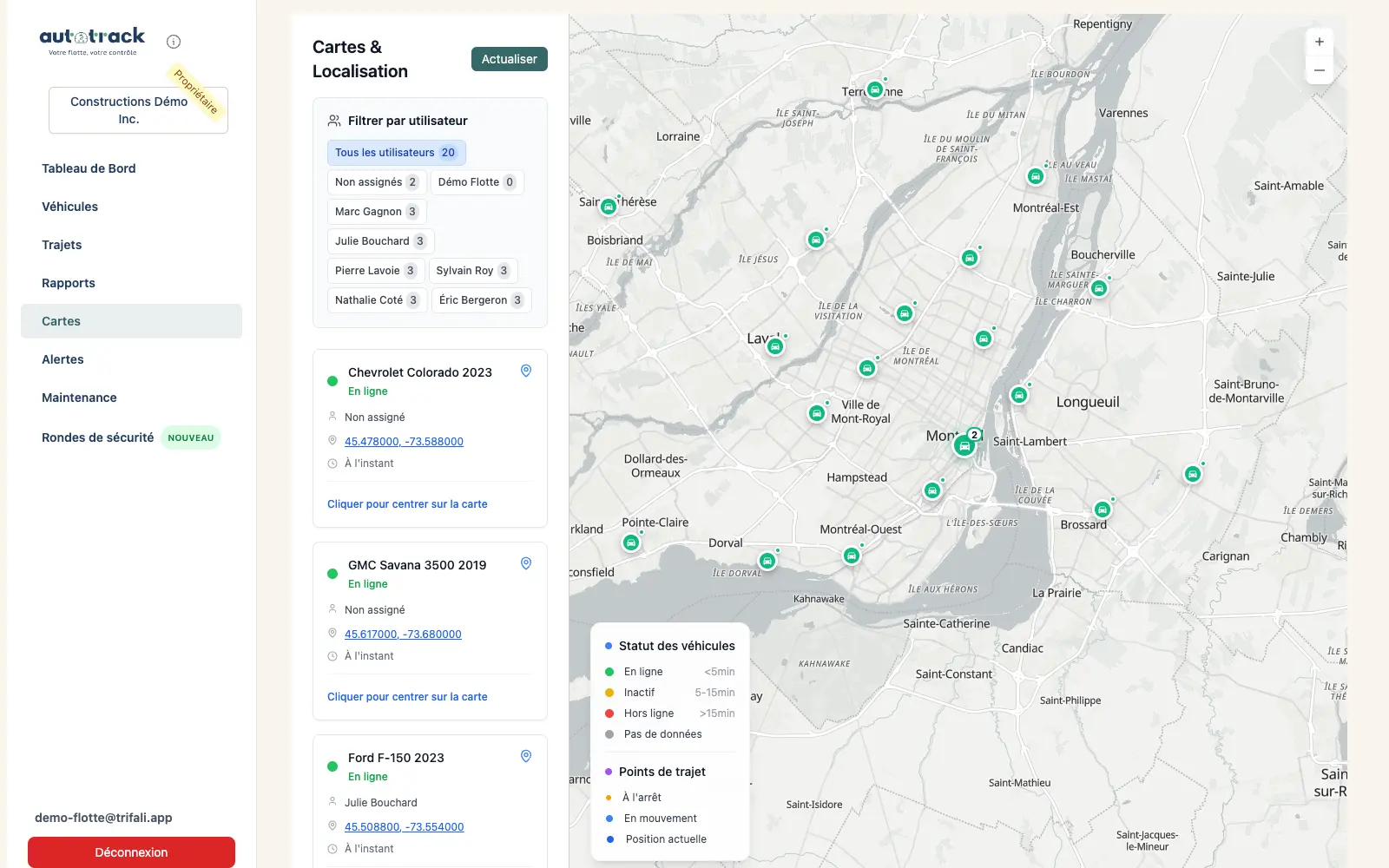Select vehicle marker near Dorval

(767, 561)
